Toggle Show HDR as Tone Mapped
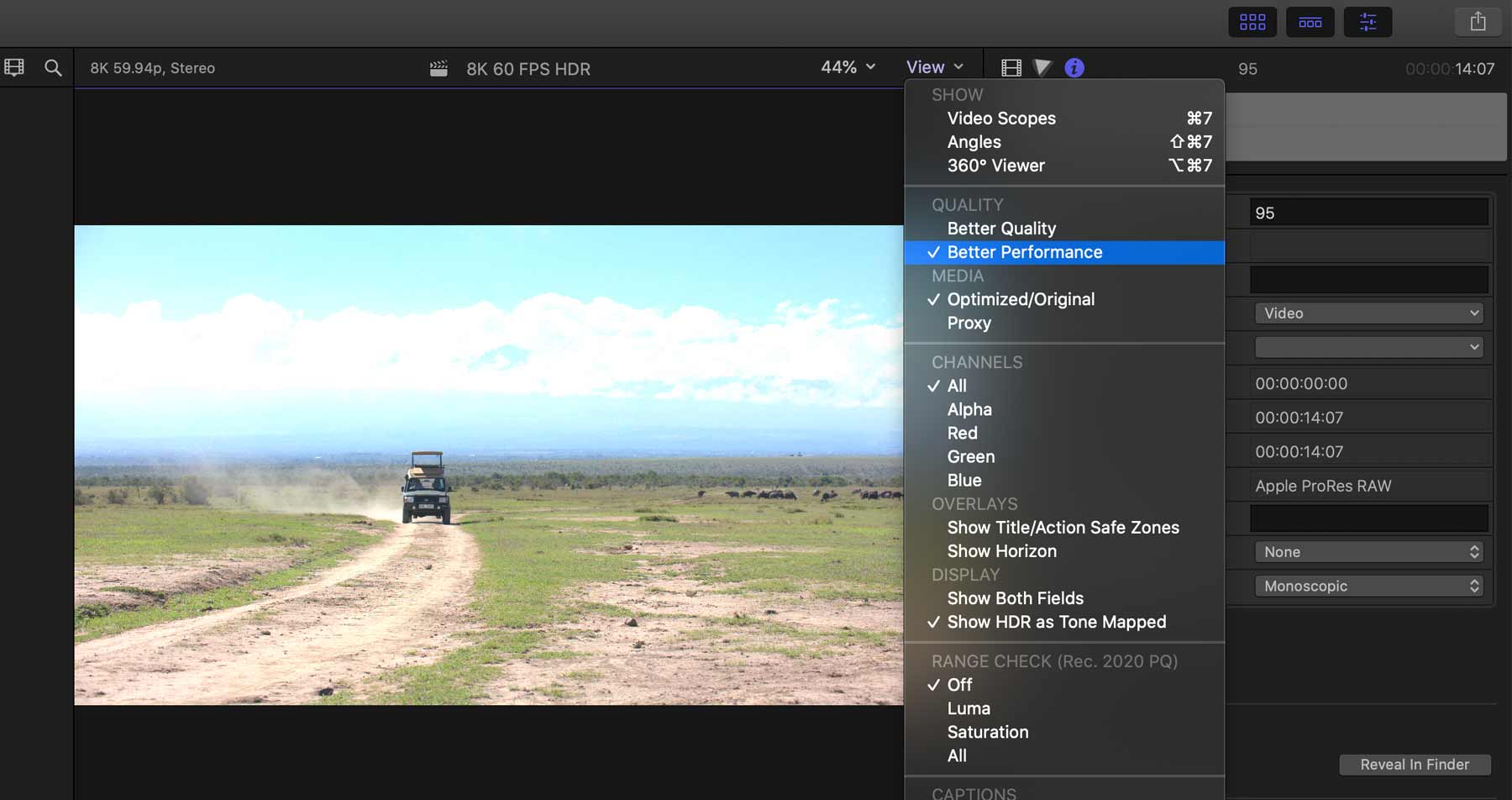The width and height of the screenshot is (1512, 800). [x=1064, y=622]
